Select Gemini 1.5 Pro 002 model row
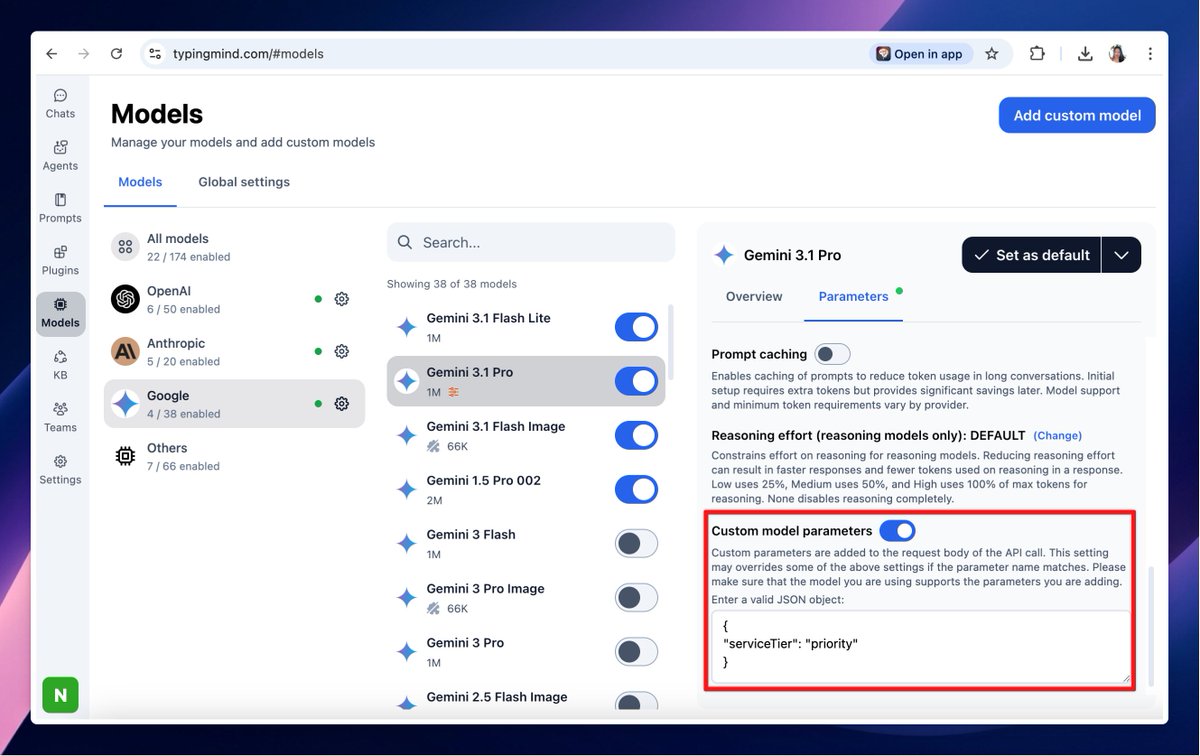1200x756 pixels. click(x=526, y=489)
